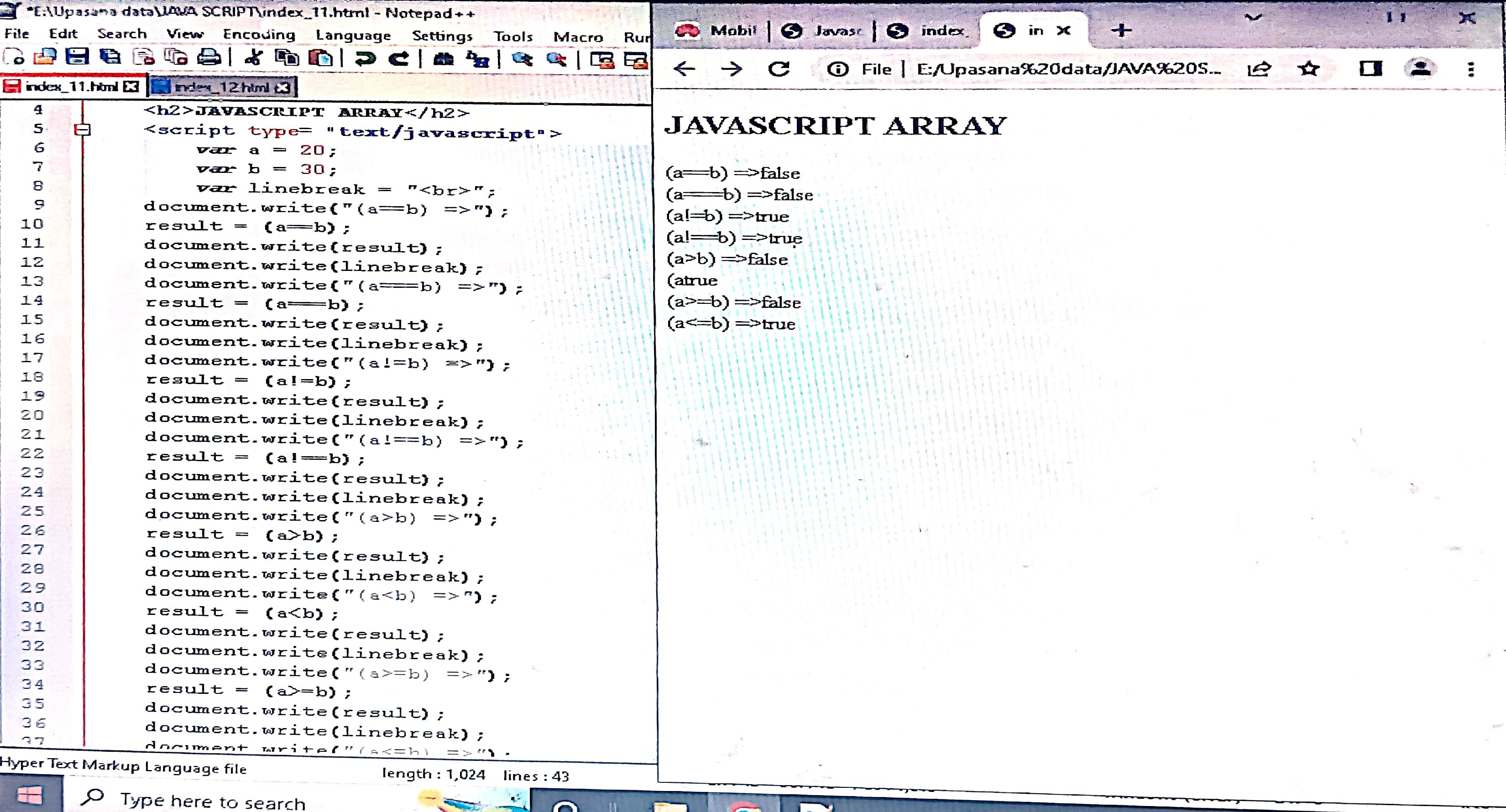Viewport: 1506px width, 812px height.
Task: Bookmark the page with the star icon
Action: click(1308, 69)
